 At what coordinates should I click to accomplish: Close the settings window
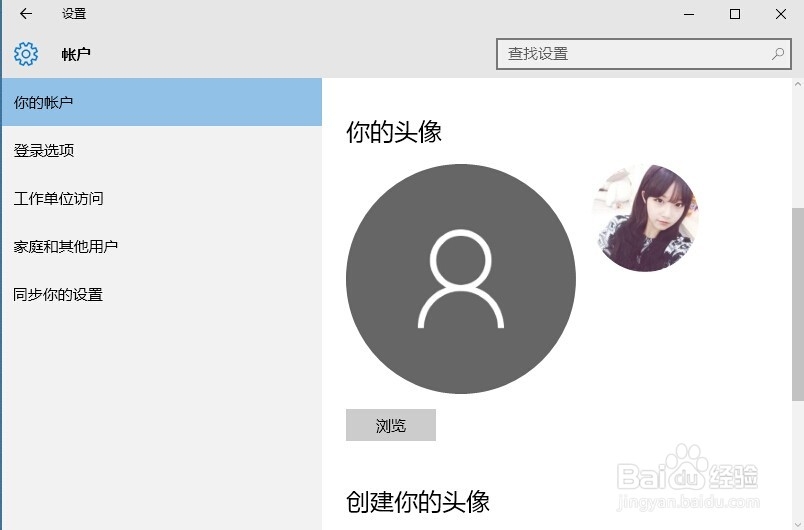(781, 14)
